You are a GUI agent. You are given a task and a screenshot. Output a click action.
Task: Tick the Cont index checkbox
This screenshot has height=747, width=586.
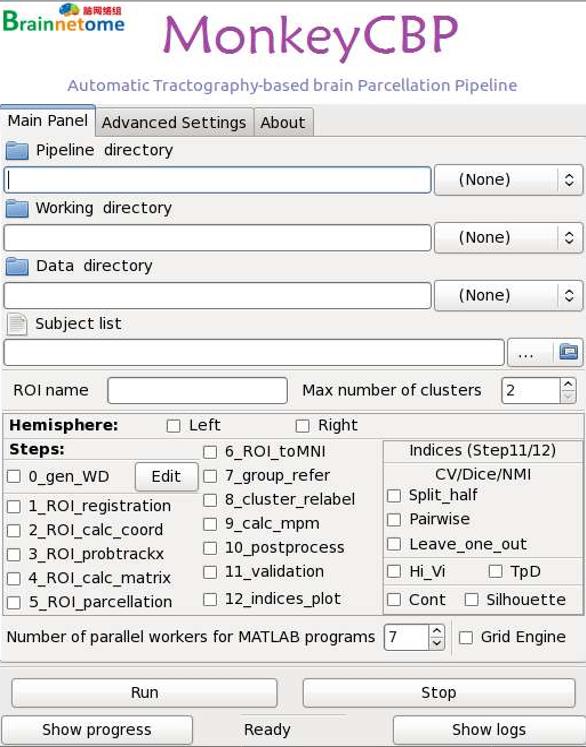pyautogui.click(x=394, y=599)
